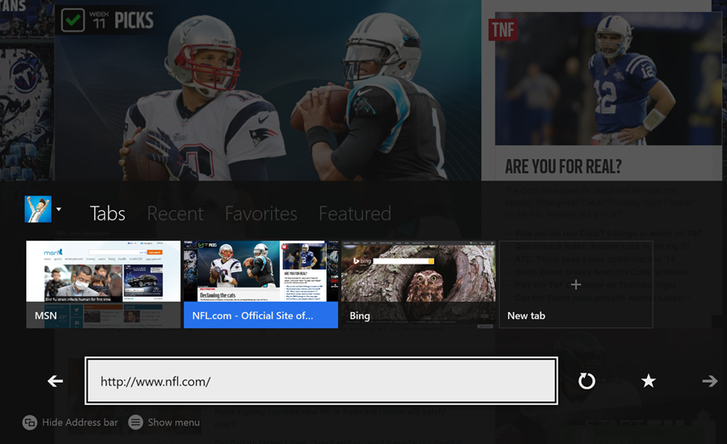Switch to the Featured section
The height and width of the screenshot is (444, 727).
(x=354, y=214)
